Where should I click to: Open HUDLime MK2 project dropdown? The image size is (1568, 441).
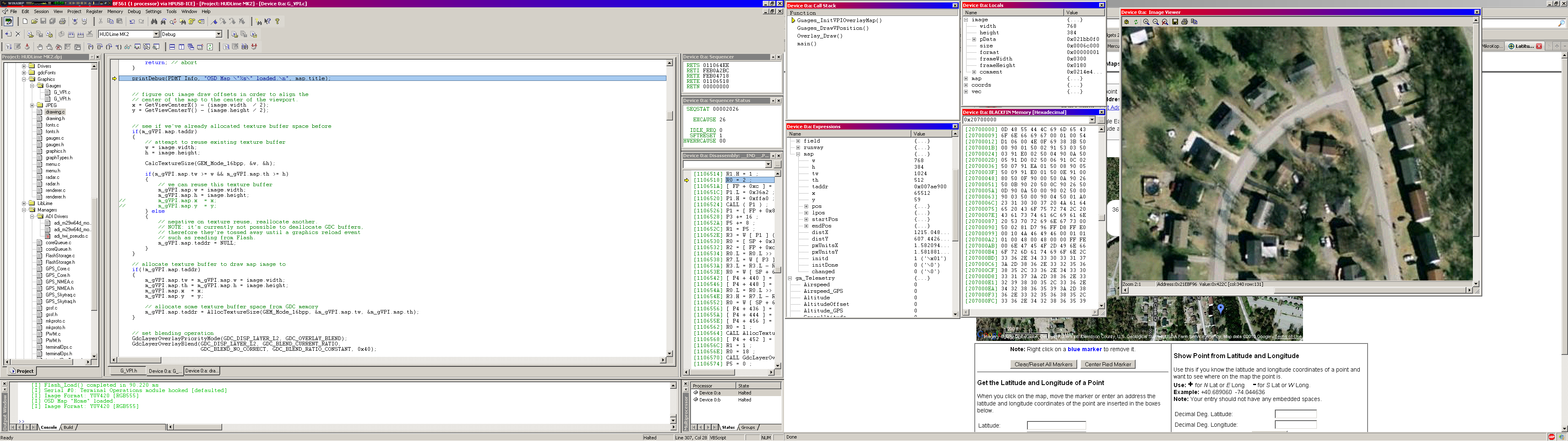[x=156, y=34]
